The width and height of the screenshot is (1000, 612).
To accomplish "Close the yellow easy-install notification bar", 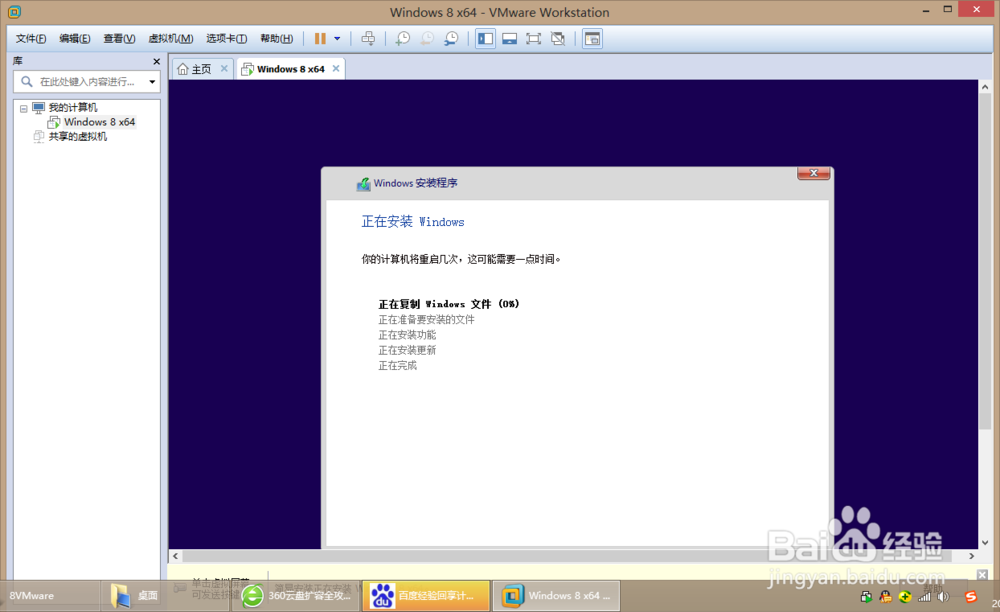I will pos(982,574).
